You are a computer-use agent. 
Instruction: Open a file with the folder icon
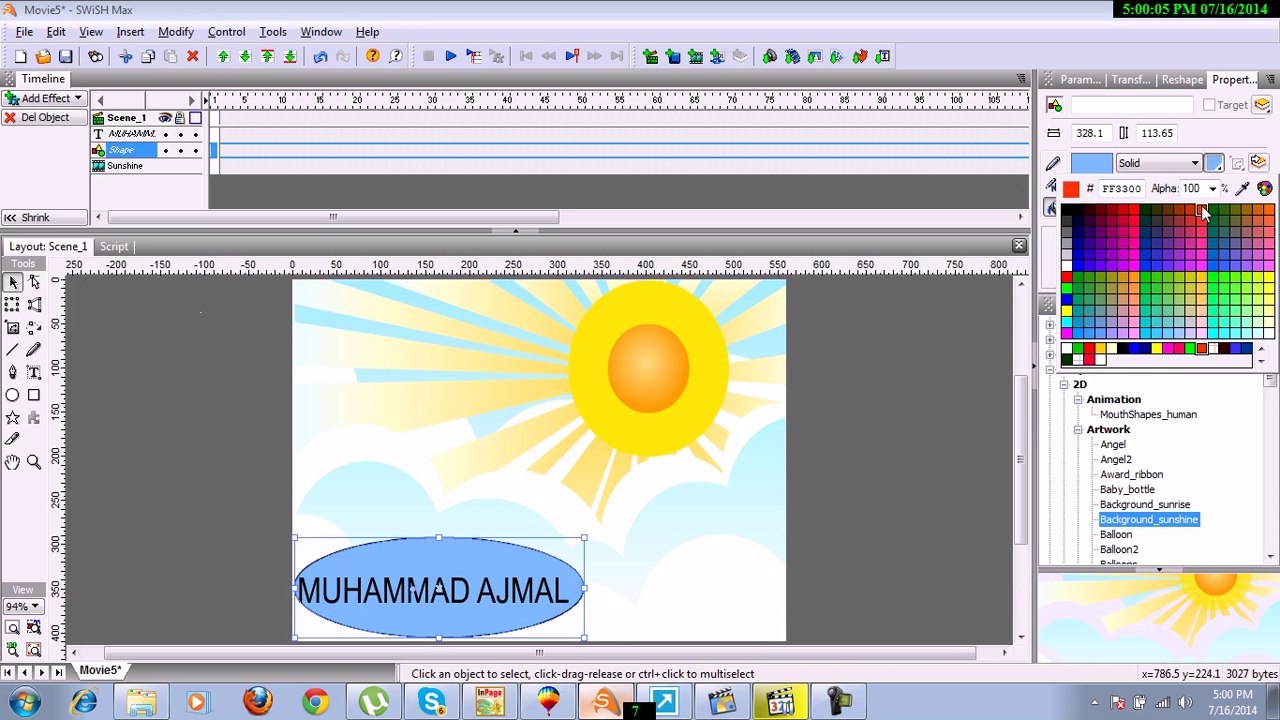point(43,57)
